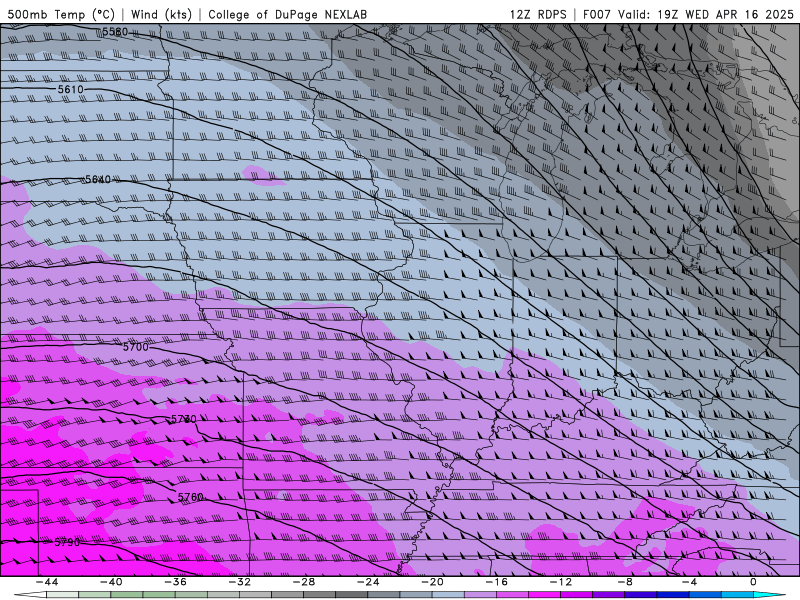Click the 'Wind (kts)' header label

coord(161,14)
